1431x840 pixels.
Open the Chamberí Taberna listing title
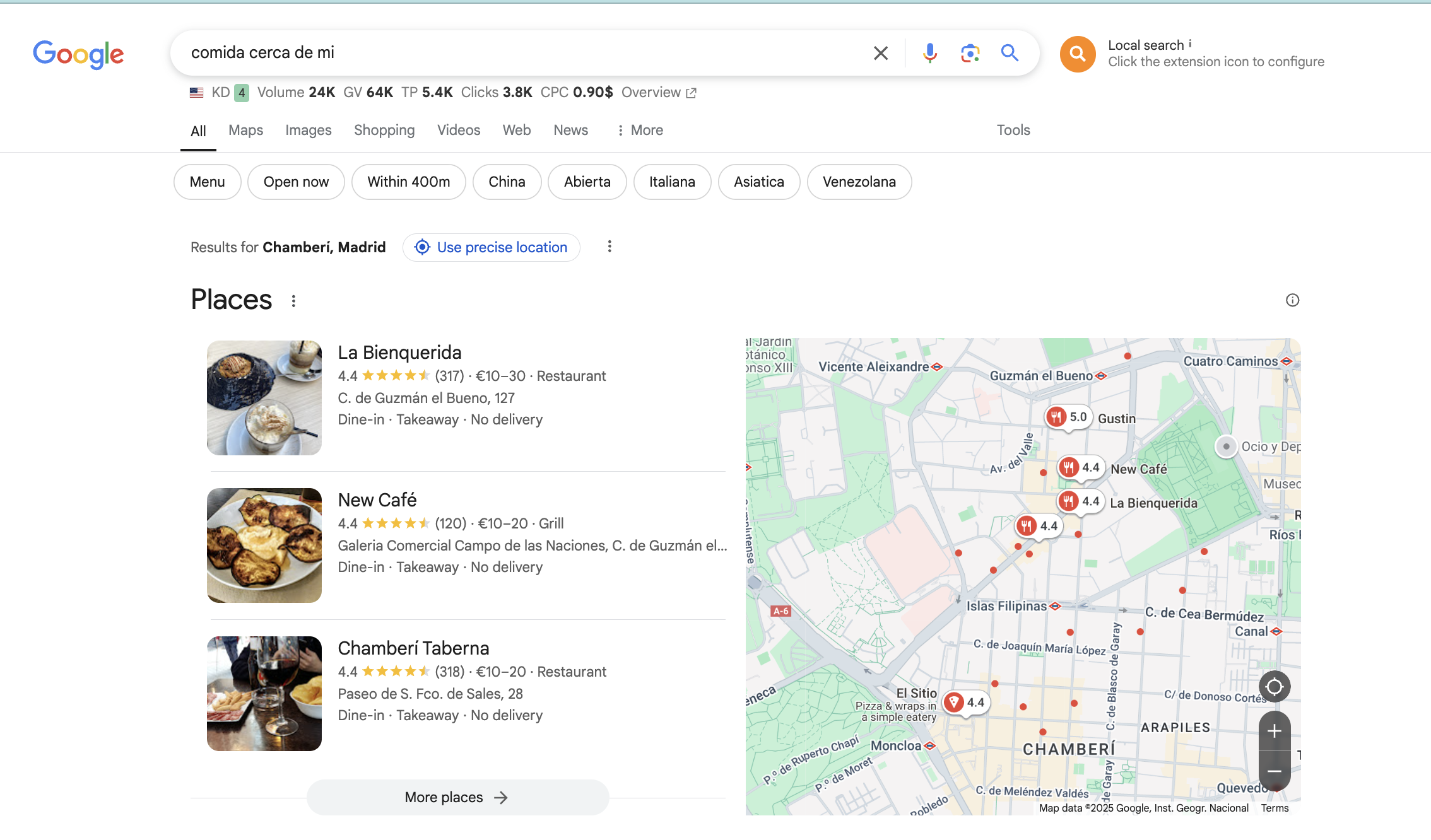(413, 648)
